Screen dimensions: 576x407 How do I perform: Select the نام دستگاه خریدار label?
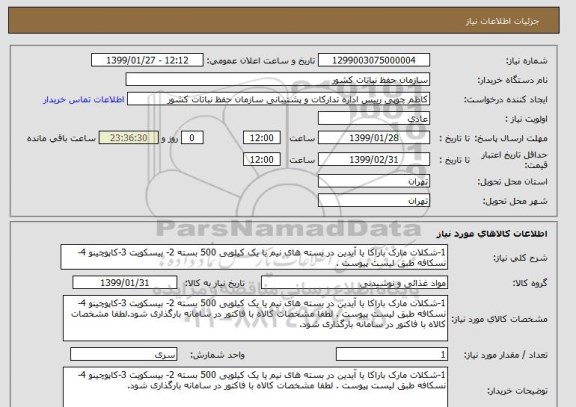pos(512,80)
